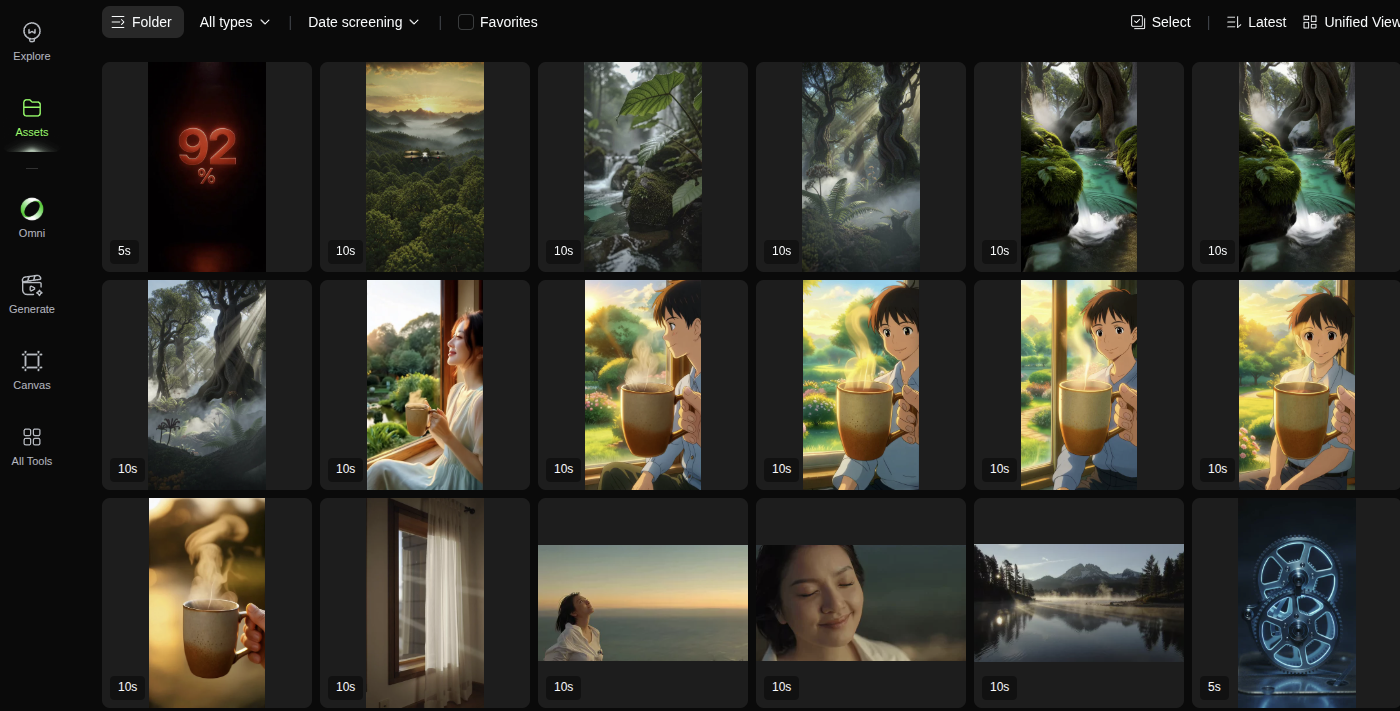Enable the Favorites checkbox
1400x711 pixels.
(466, 22)
